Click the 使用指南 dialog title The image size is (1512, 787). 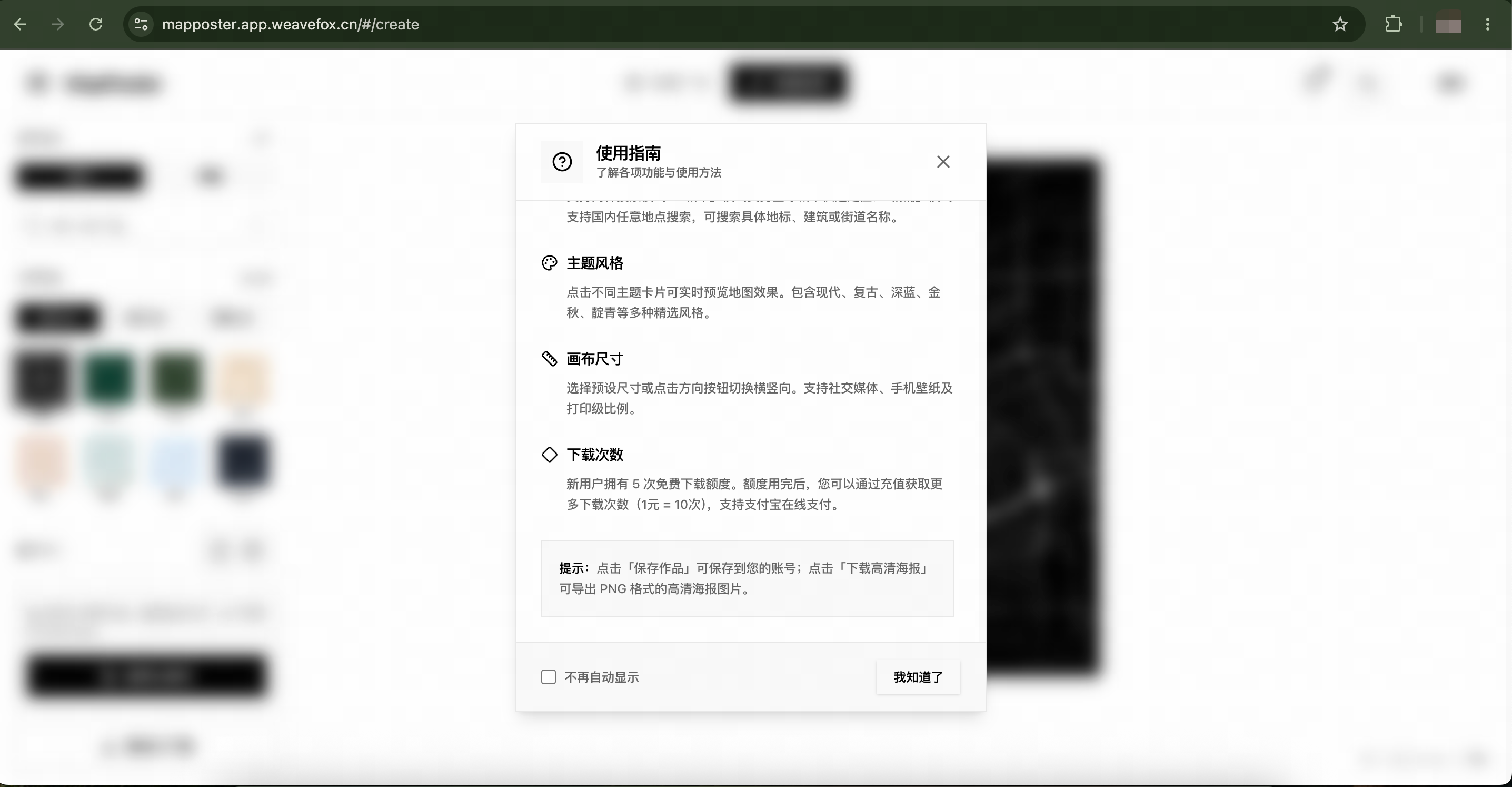(628, 153)
